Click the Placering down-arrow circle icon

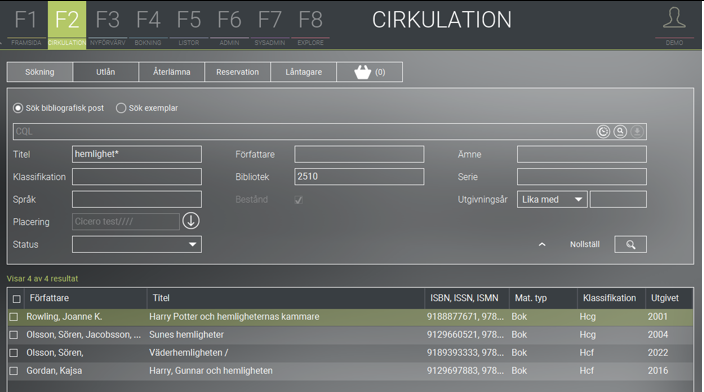pos(191,221)
